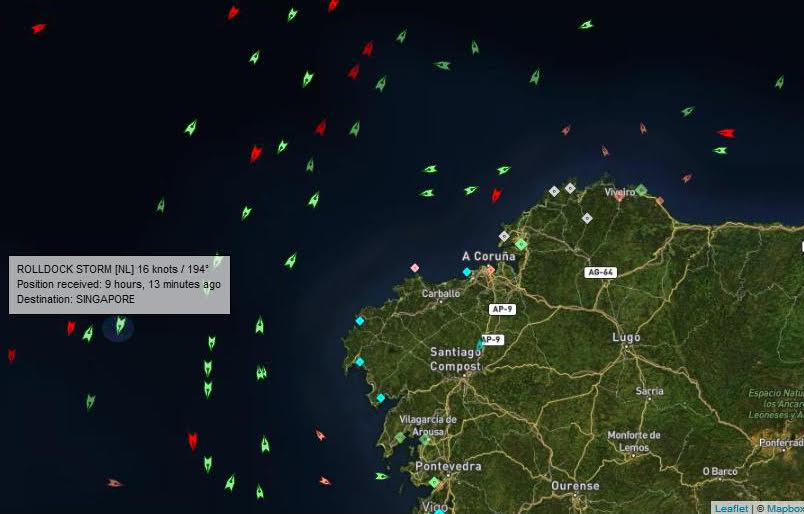Viewport: 804px width, 514px height.
Task: Open the Leaflet attribution link
Action: point(732,508)
